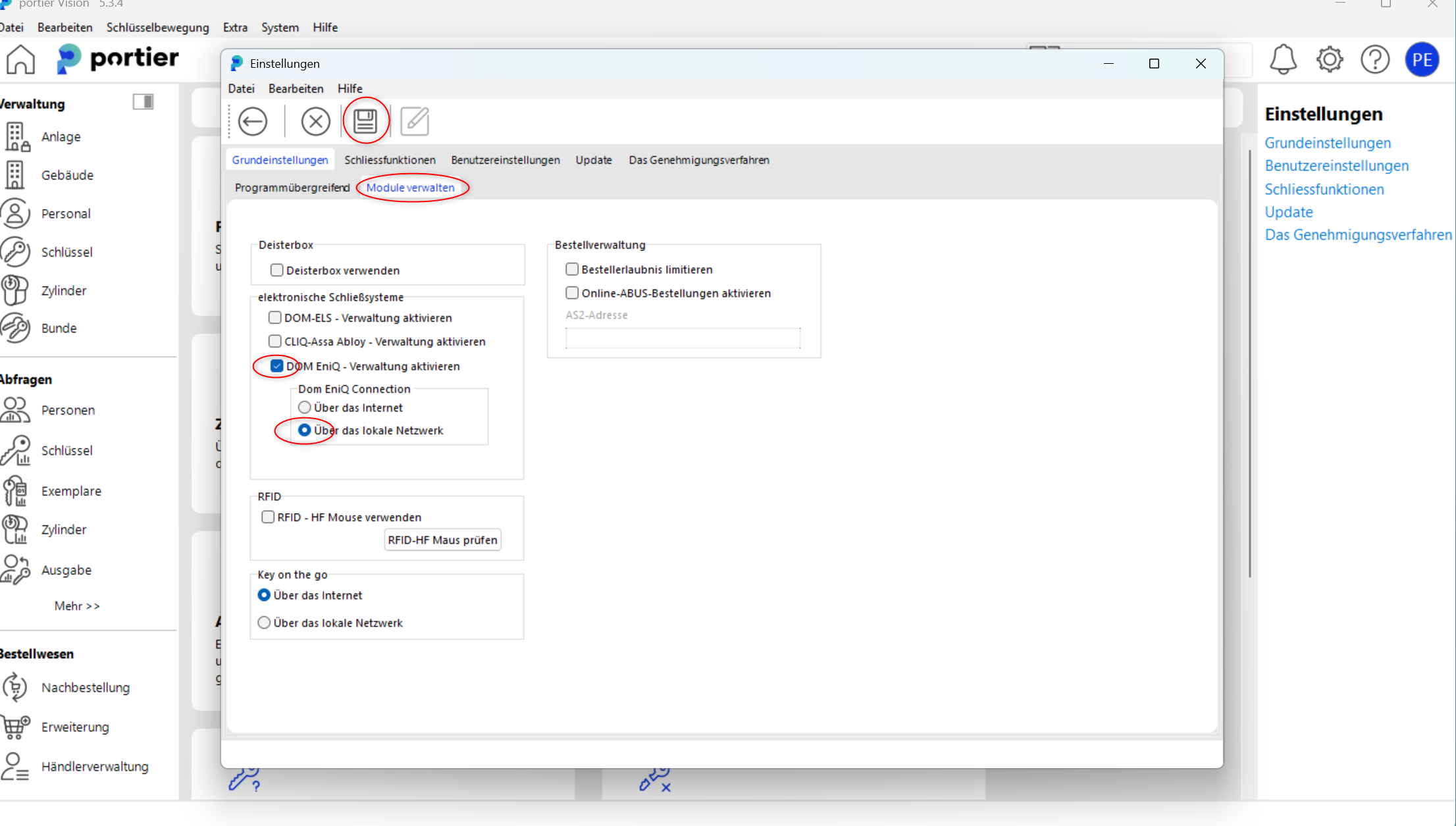1456x826 pixels.
Task: Click the Nachbestellung sidebar icon
Action: click(x=16, y=687)
